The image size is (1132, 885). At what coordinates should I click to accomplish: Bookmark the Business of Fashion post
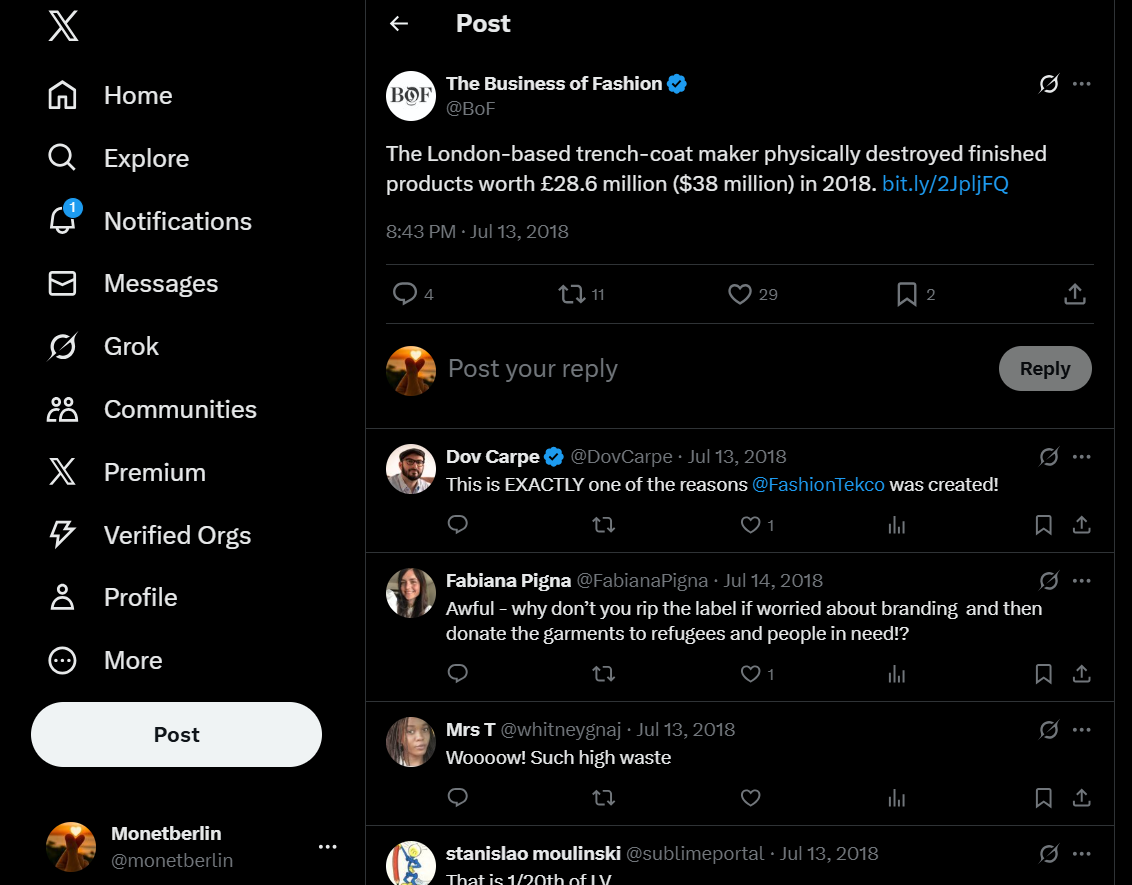point(907,294)
